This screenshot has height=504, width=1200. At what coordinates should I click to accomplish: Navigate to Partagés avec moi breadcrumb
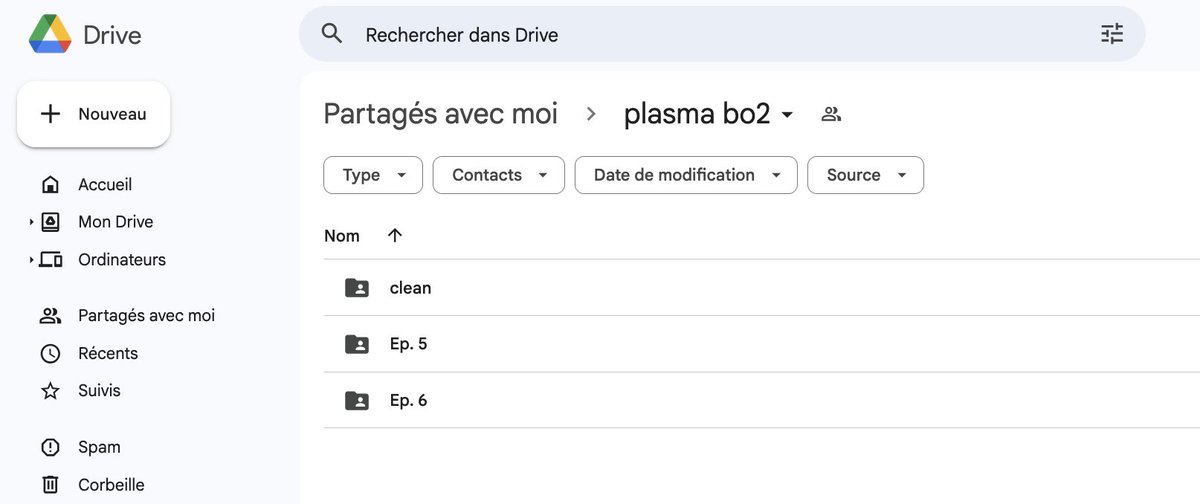(x=440, y=114)
